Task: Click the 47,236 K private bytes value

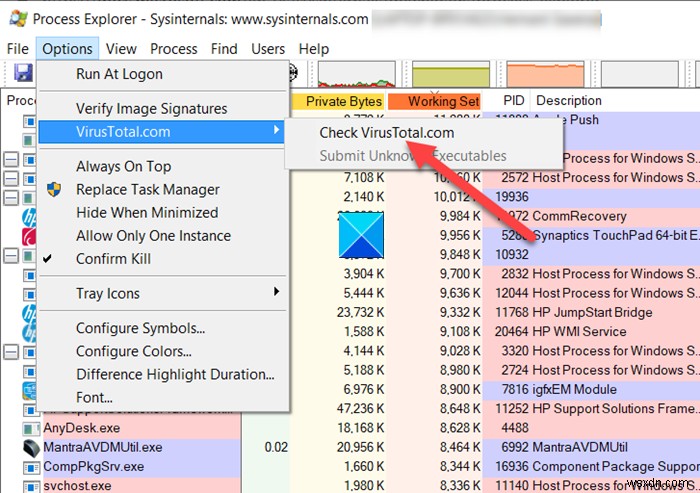Action: [361, 409]
